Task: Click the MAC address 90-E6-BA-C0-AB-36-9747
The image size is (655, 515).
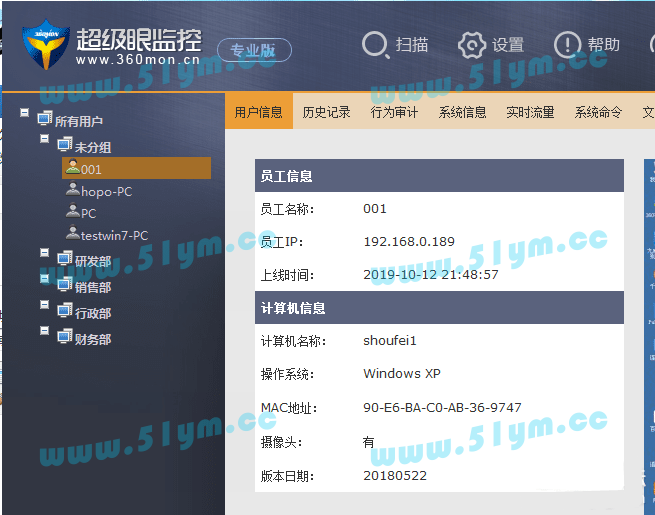Action: pos(442,407)
